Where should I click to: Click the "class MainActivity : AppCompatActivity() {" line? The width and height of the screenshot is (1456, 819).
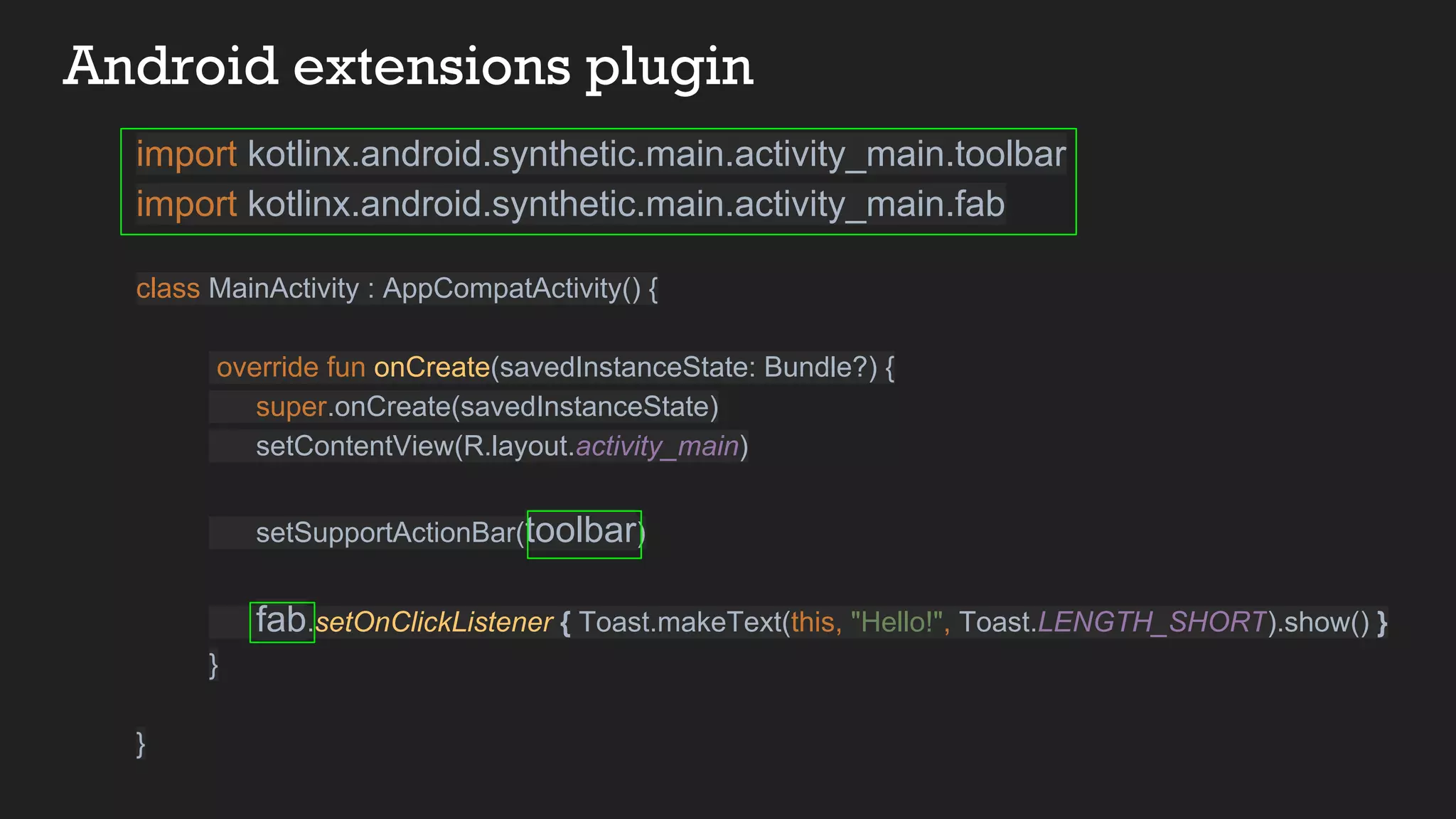click(x=397, y=289)
